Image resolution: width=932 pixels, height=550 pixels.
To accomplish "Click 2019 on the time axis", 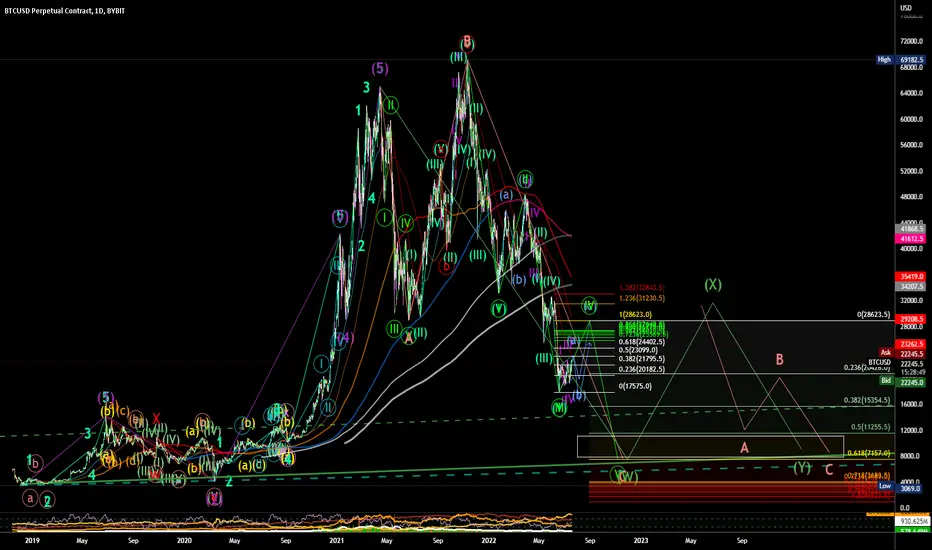I will coord(32,540).
